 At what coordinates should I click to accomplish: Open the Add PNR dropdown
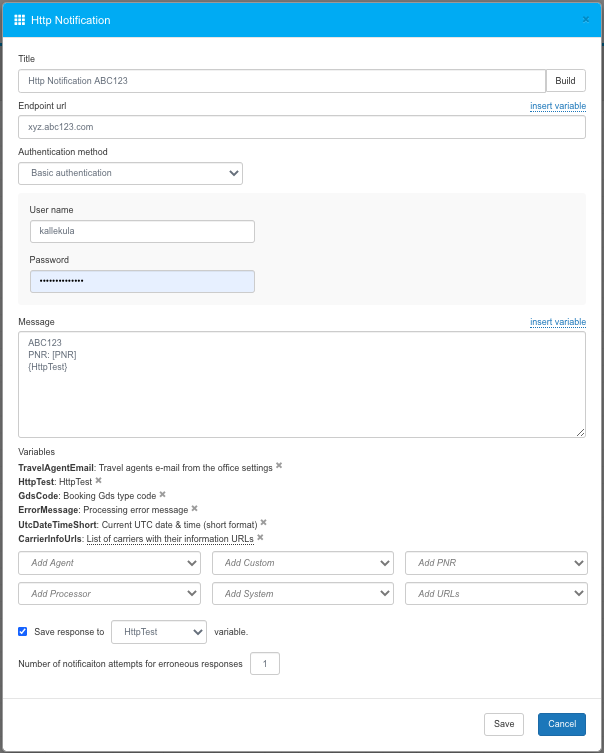496,564
